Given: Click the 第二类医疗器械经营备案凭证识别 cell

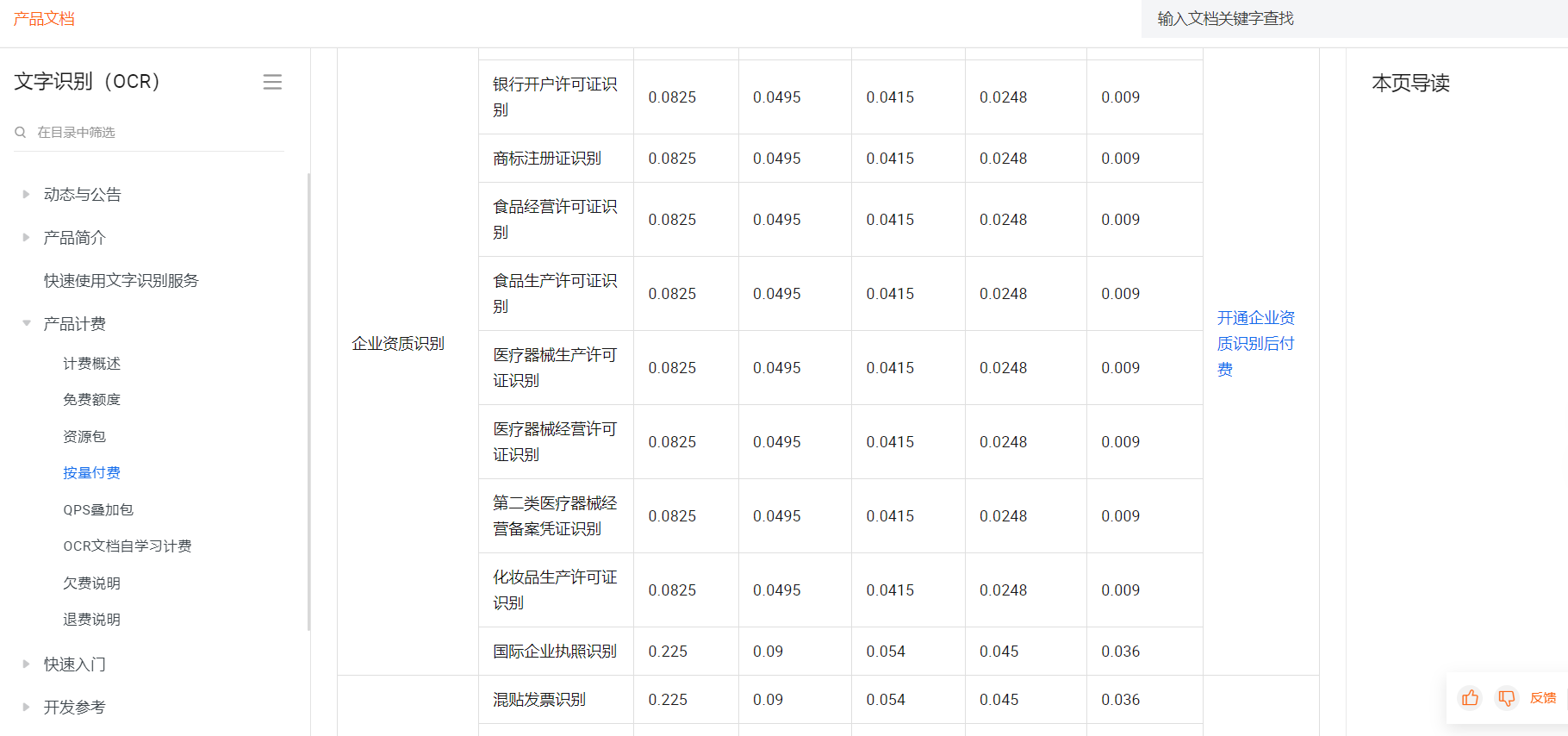Looking at the screenshot, I should pos(556,516).
